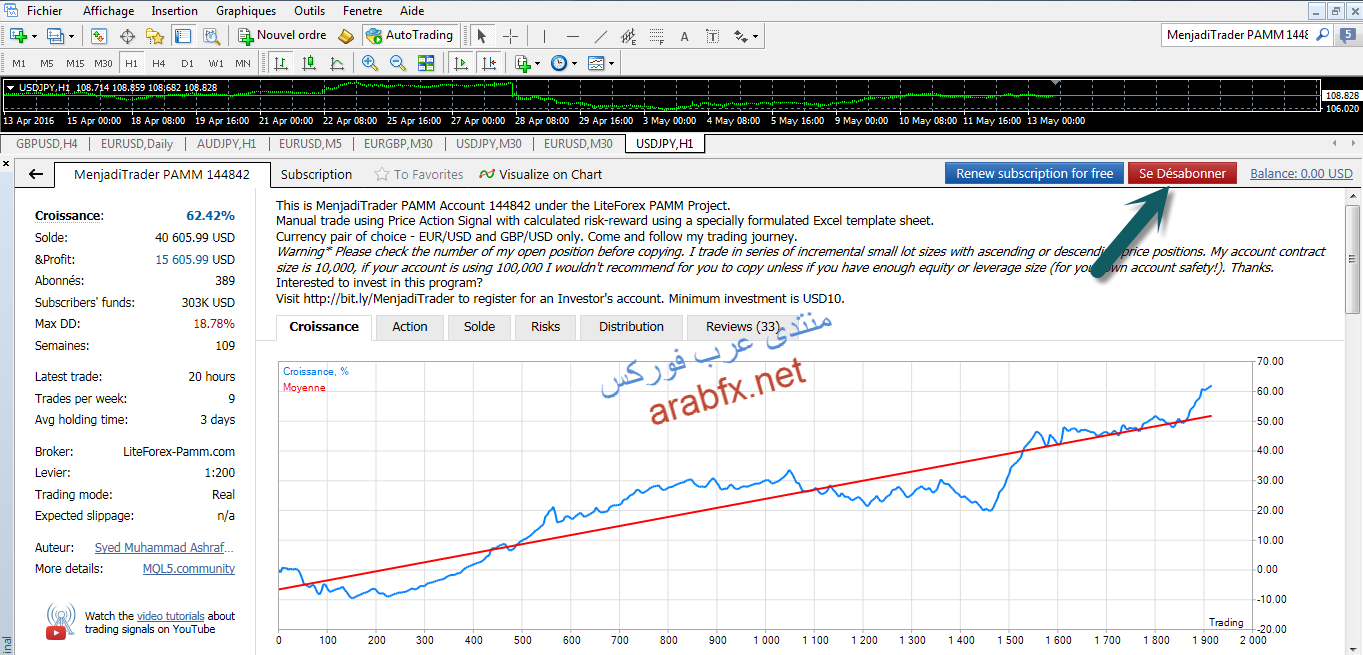Open the Fenetre menu

[362, 11]
